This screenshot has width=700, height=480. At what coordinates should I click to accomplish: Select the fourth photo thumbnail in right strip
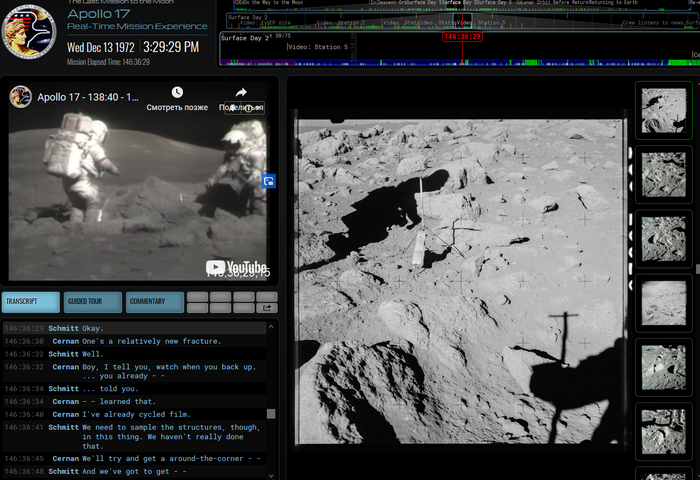coord(663,301)
